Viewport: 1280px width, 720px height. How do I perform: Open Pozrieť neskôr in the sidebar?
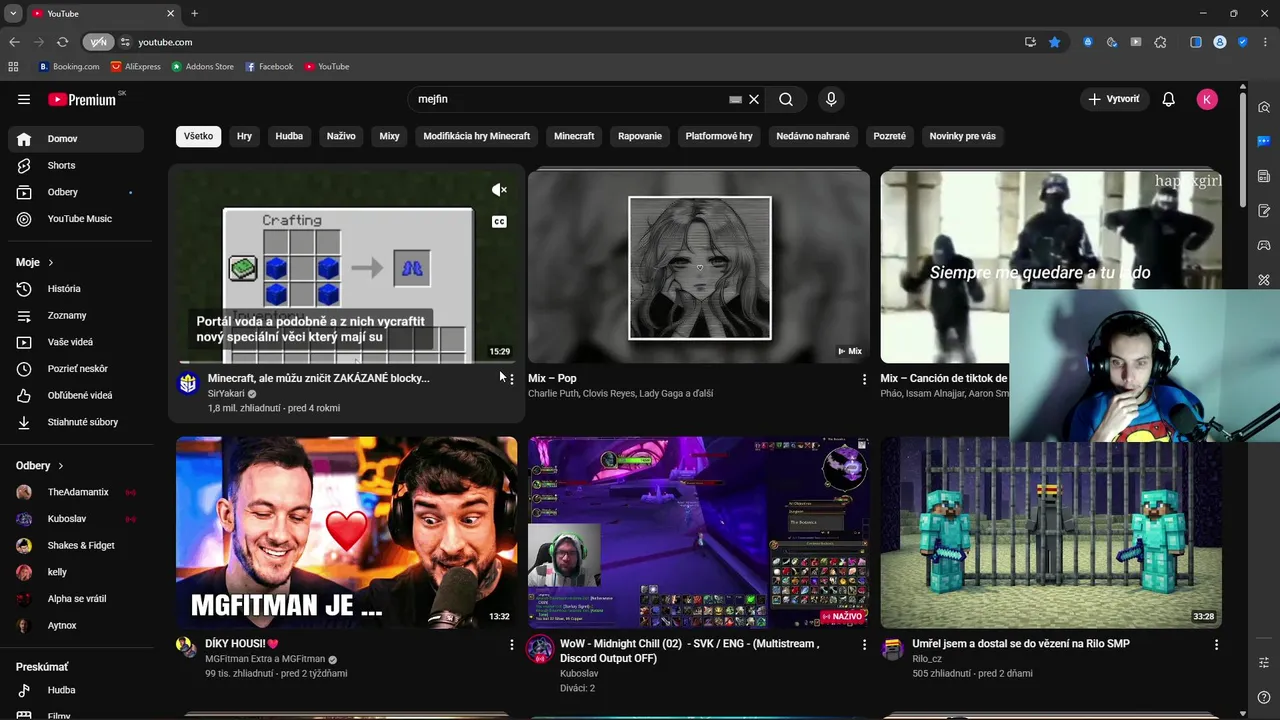pyautogui.click(x=76, y=369)
